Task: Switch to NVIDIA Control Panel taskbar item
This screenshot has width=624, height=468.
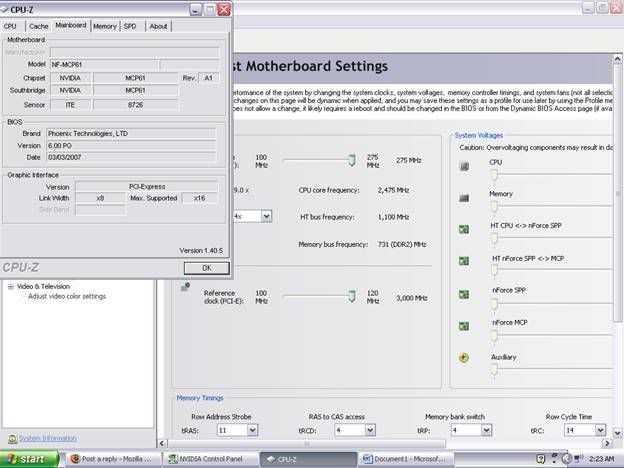Action: pyautogui.click(x=211, y=459)
